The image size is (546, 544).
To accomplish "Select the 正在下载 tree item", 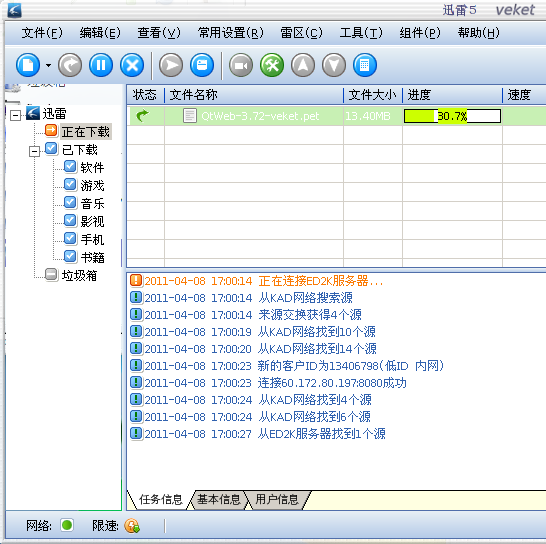I will (86, 132).
